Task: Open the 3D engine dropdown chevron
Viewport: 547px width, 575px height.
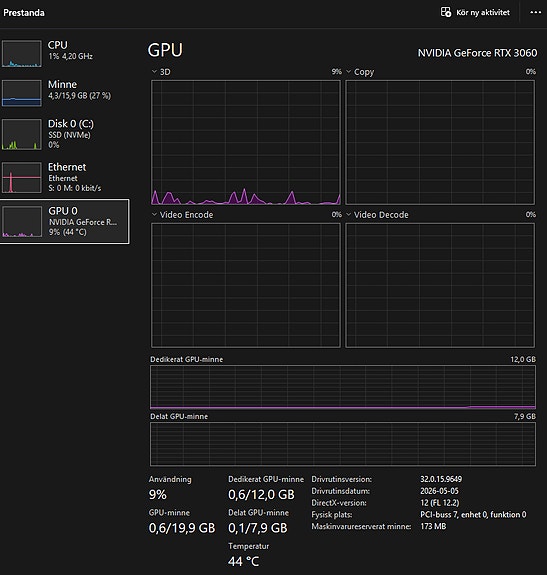Action: pyautogui.click(x=154, y=72)
